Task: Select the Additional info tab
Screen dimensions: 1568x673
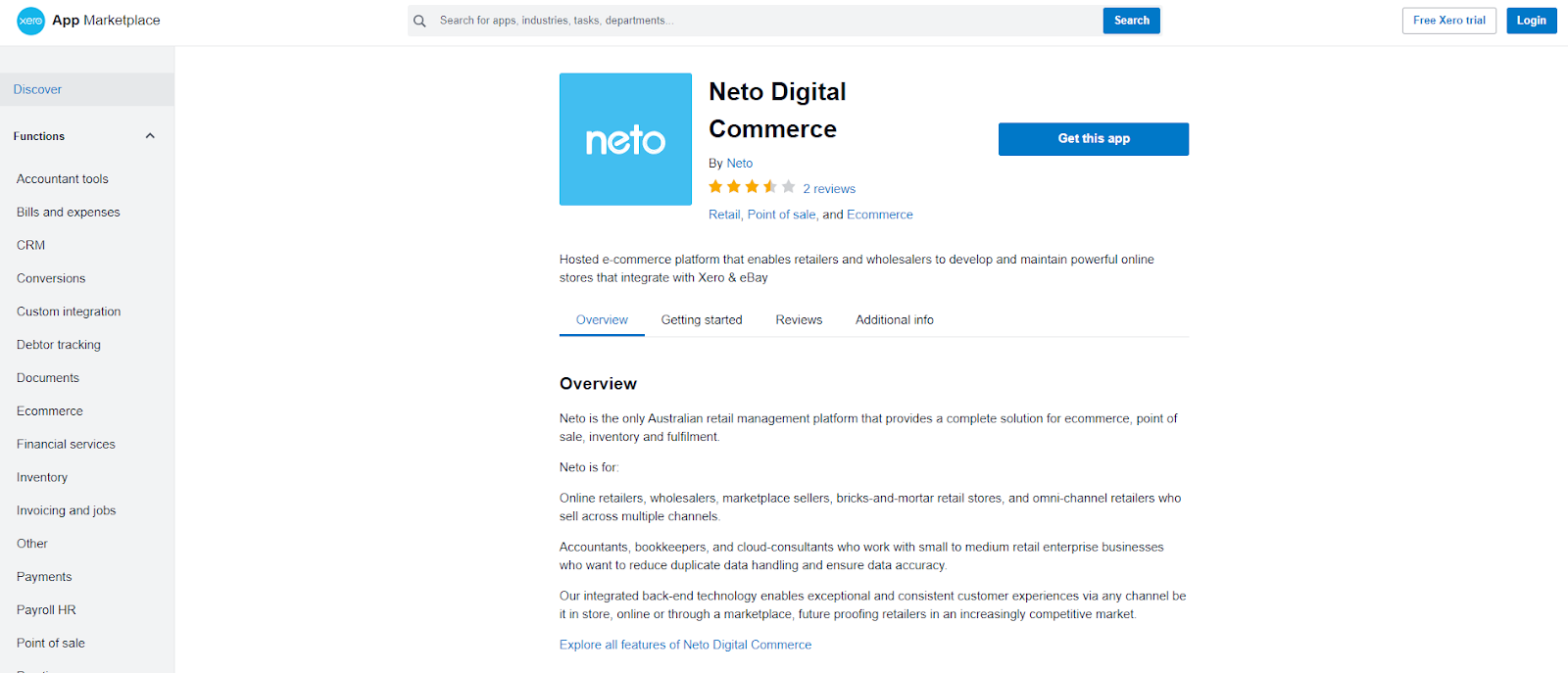Action: (x=894, y=320)
